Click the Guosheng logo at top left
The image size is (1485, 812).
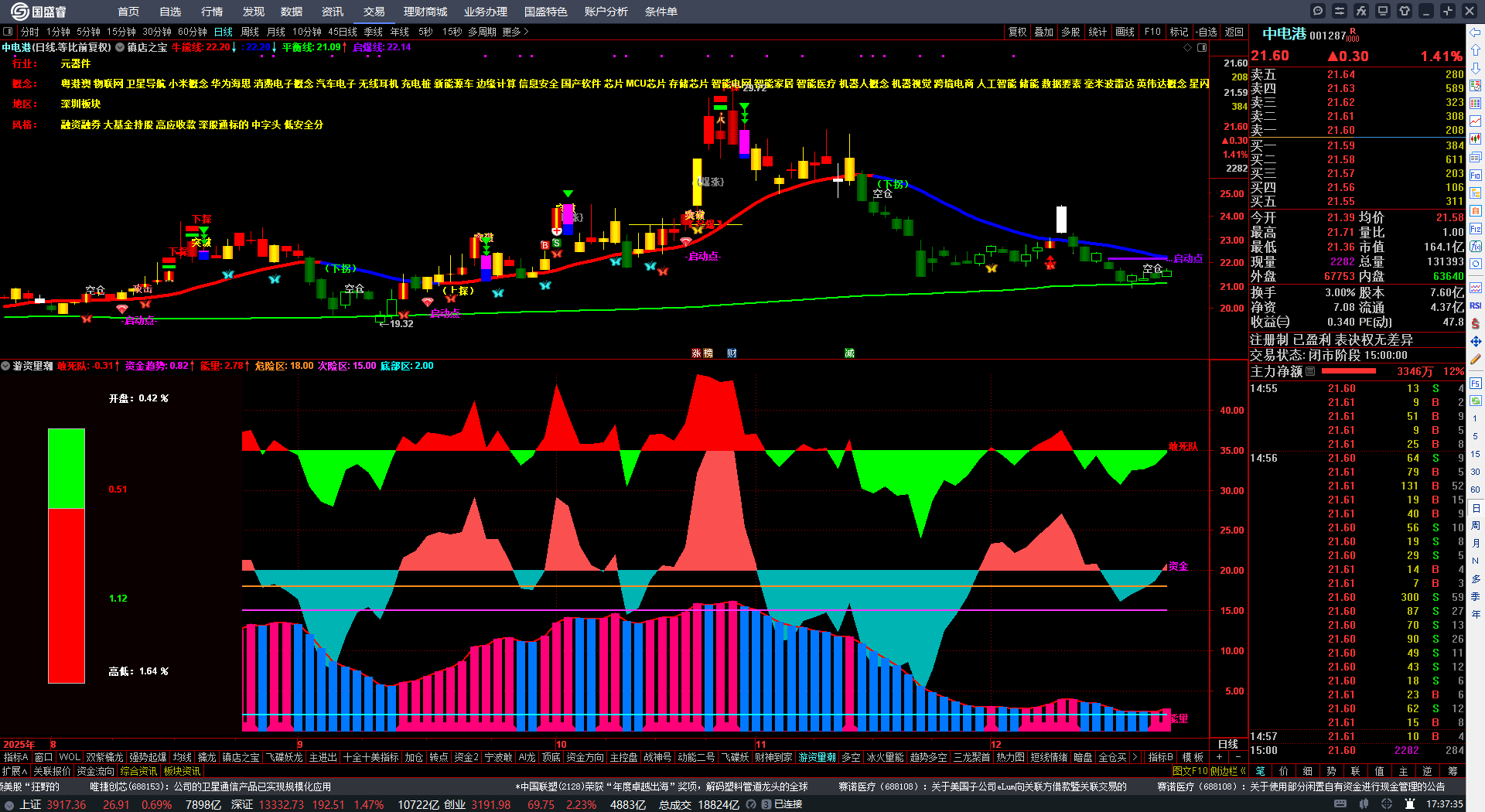point(39,12)
